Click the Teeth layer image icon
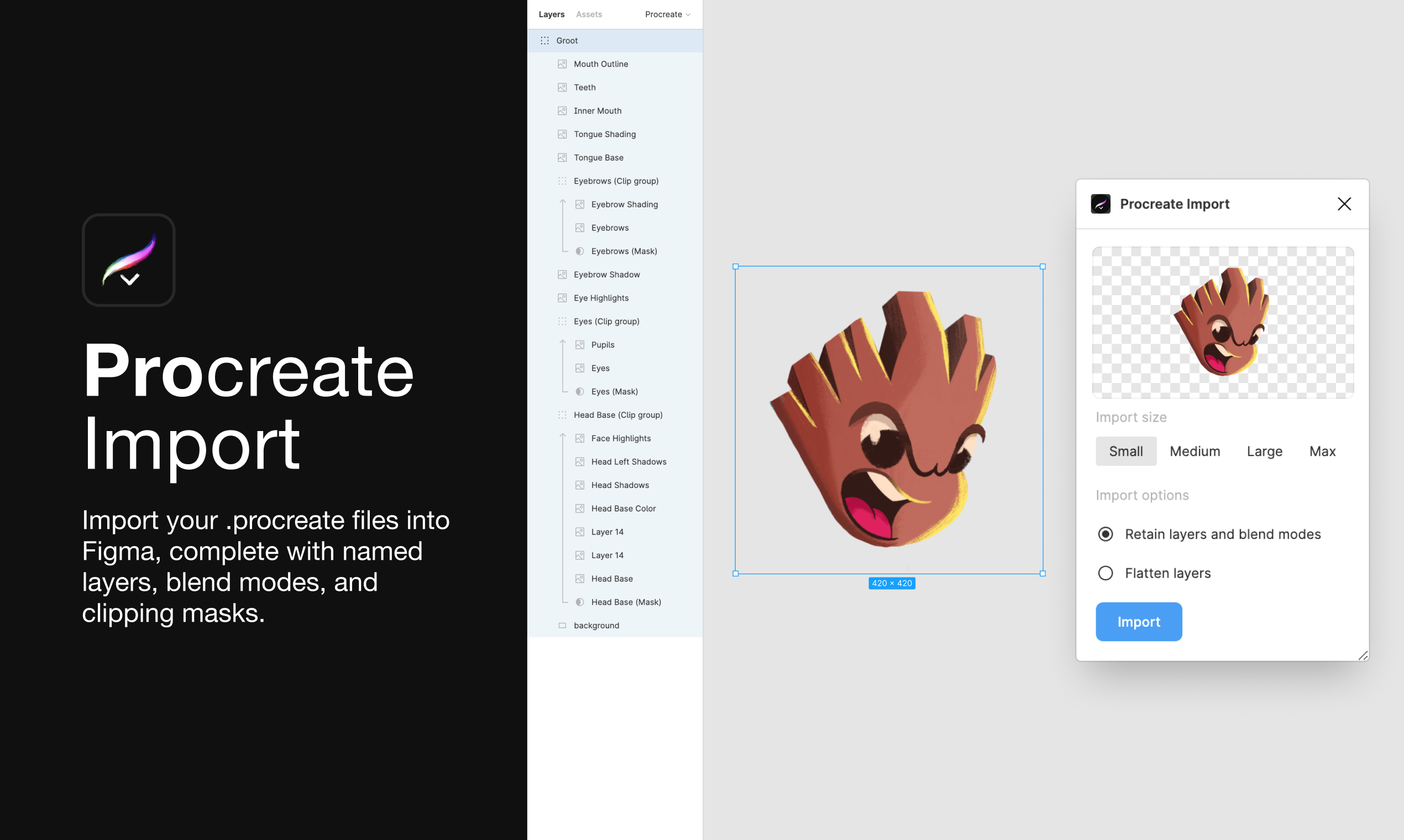This screenshot has height=840, width=1404. 562,87
